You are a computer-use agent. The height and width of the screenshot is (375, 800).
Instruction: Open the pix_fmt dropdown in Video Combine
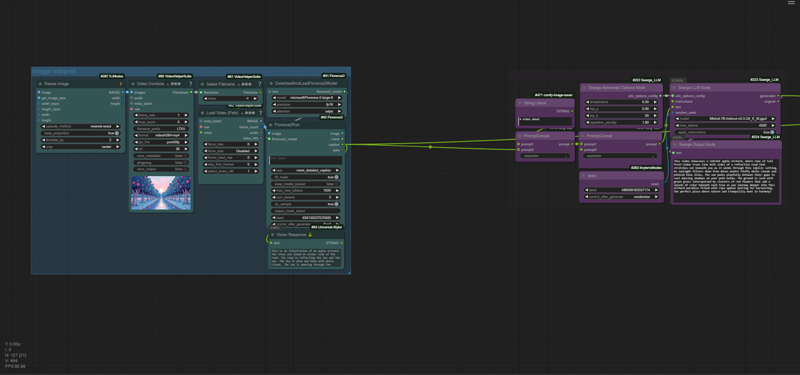(x=161, y=142)
